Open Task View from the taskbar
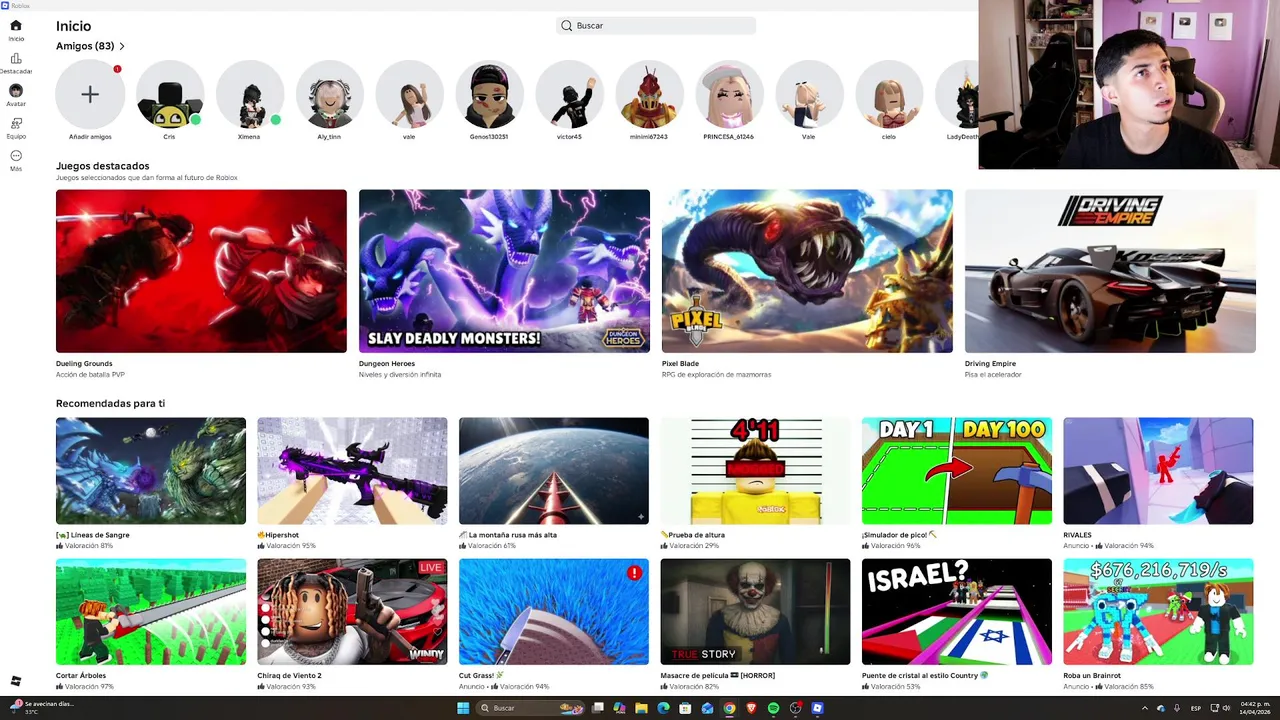The height and width of the screenshot is (720, 1280). tap(598, 708)
